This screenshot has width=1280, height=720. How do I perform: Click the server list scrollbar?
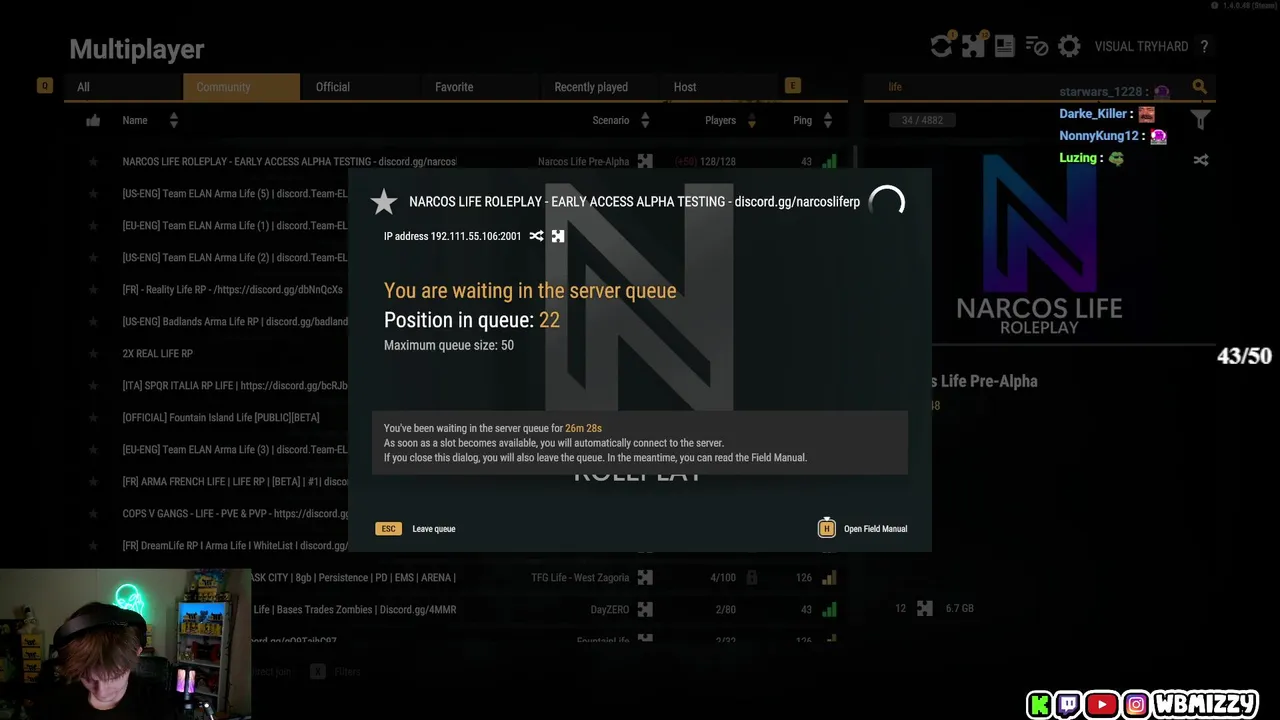[856, 157]
